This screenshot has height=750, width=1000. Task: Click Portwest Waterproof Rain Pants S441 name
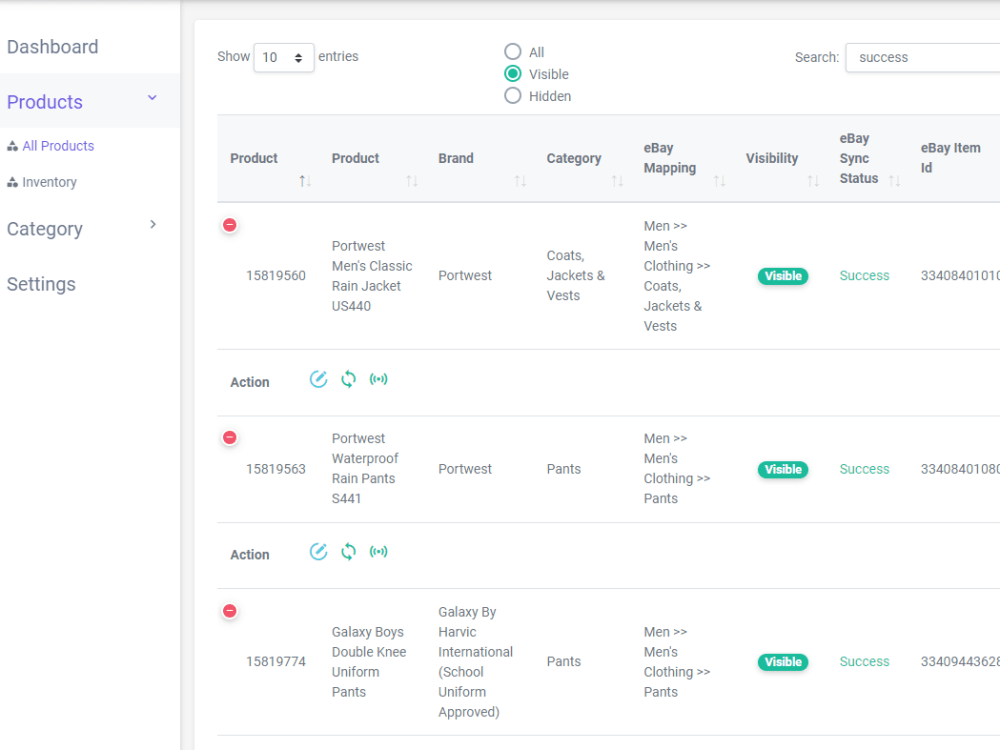[365, 468]
